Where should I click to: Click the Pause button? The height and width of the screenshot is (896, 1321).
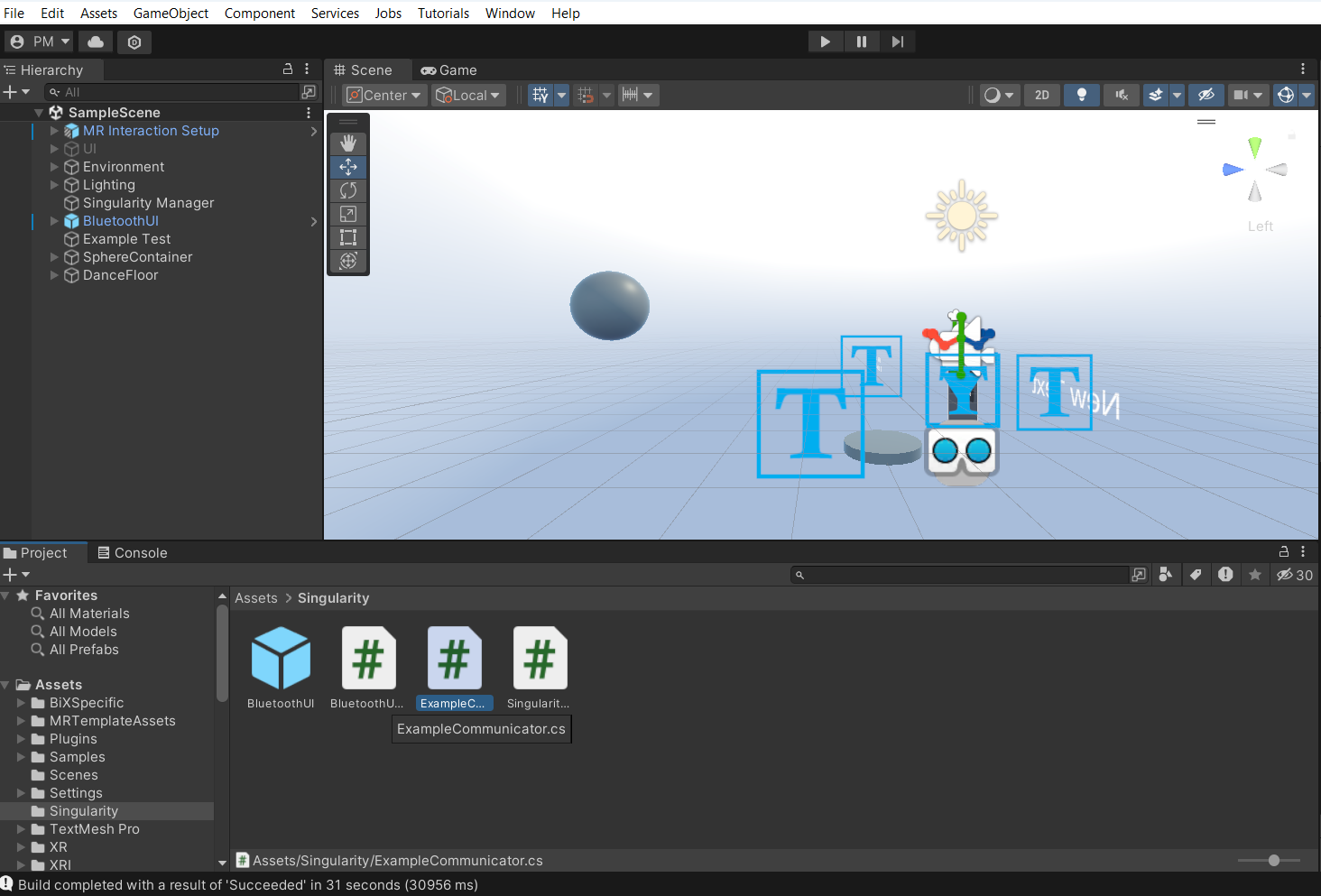861,42
